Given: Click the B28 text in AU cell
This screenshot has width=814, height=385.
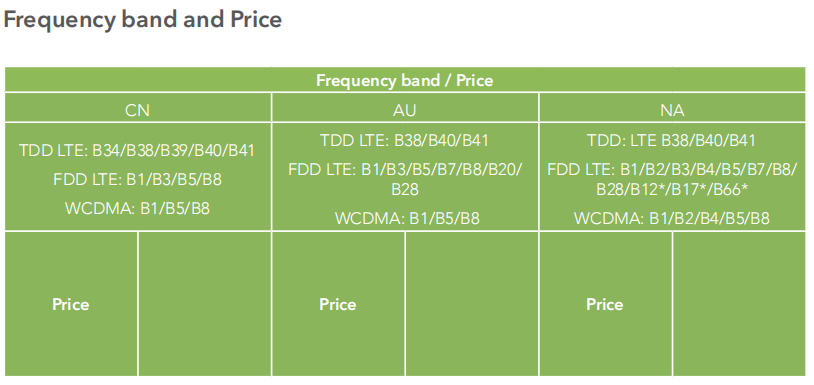Looking at the screenshot, I should pyautogui.click(x=405, y=189).
